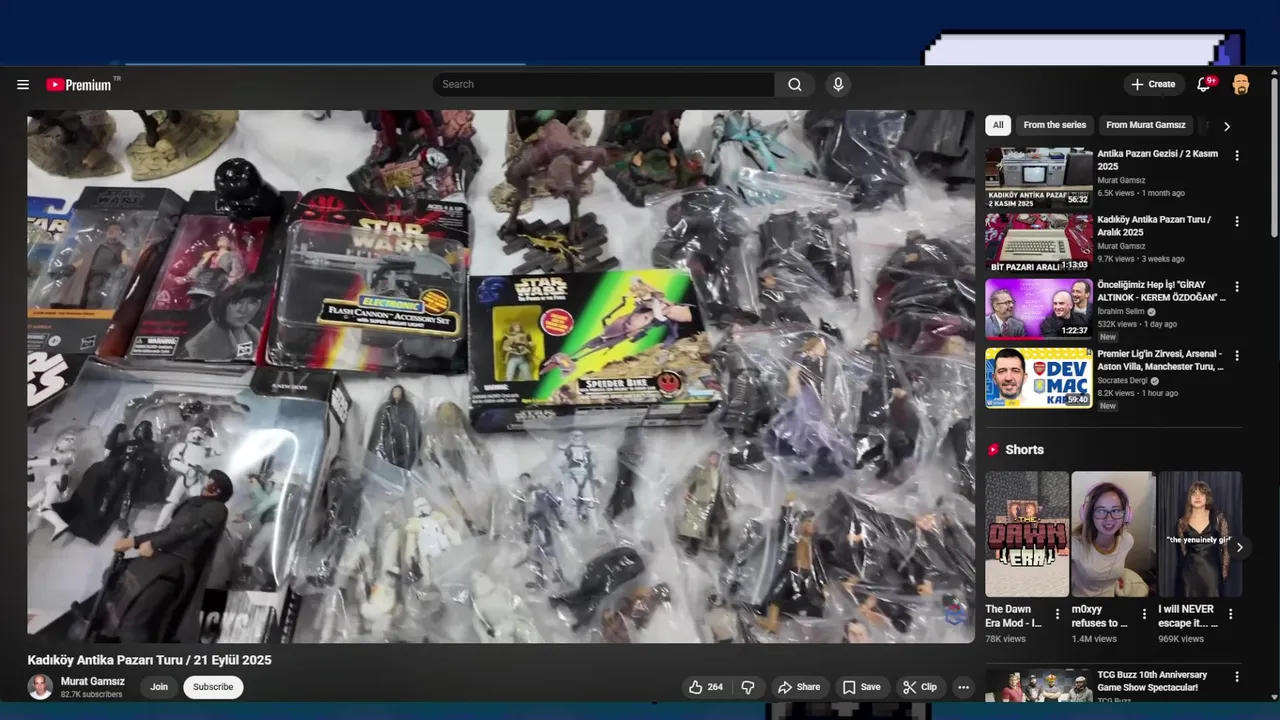Open the hamburger guide menu

[23, 85]
